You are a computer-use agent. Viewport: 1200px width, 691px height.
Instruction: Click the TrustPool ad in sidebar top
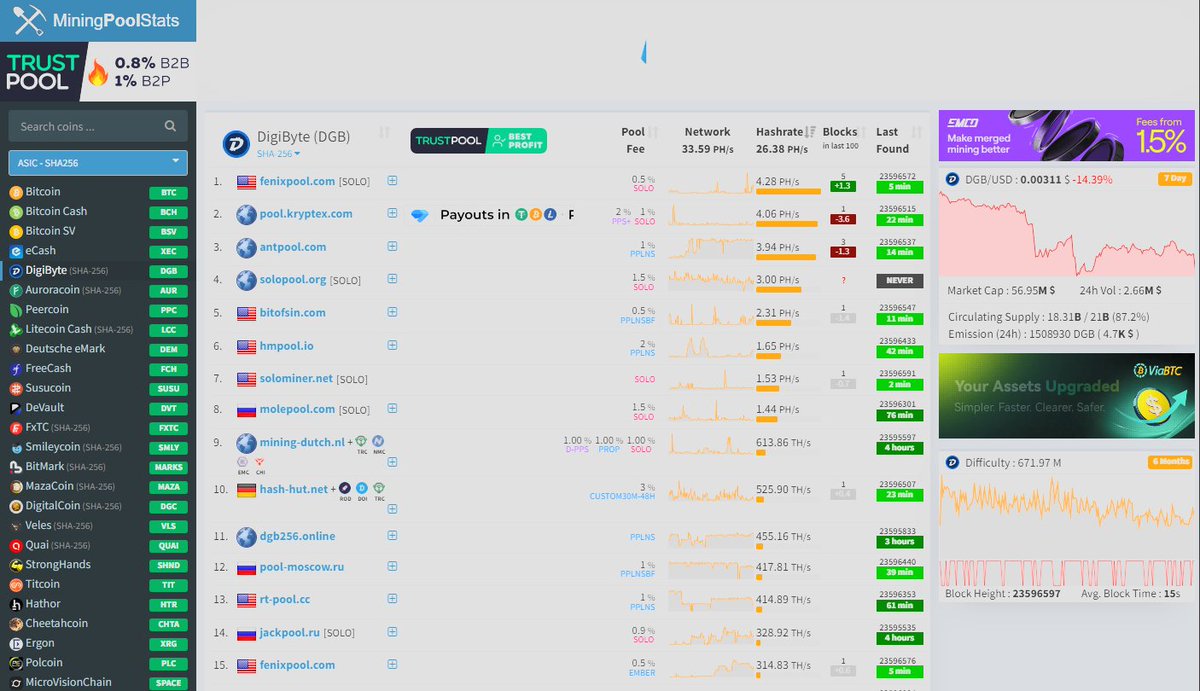pos(98,72)
